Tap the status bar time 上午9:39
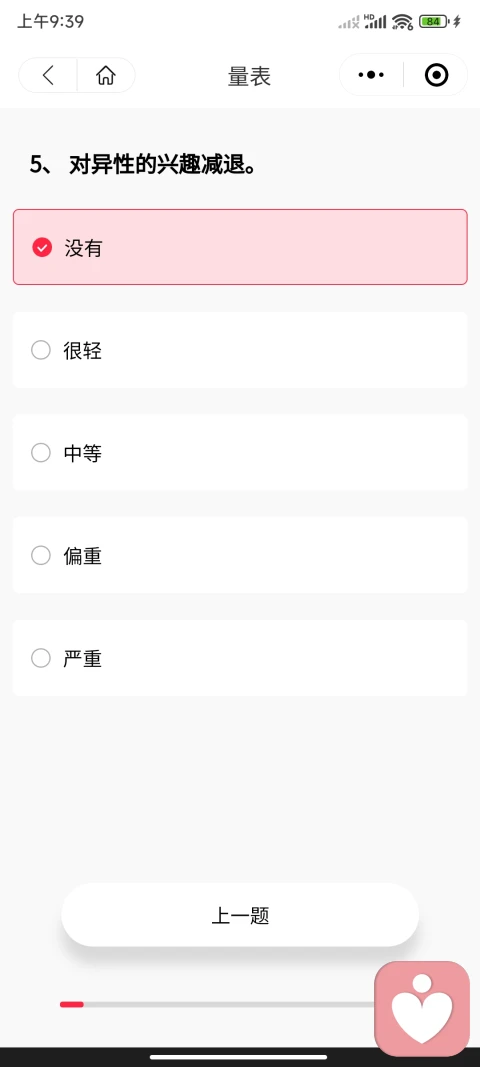The image size is (480, 1067). click(50, 22)
